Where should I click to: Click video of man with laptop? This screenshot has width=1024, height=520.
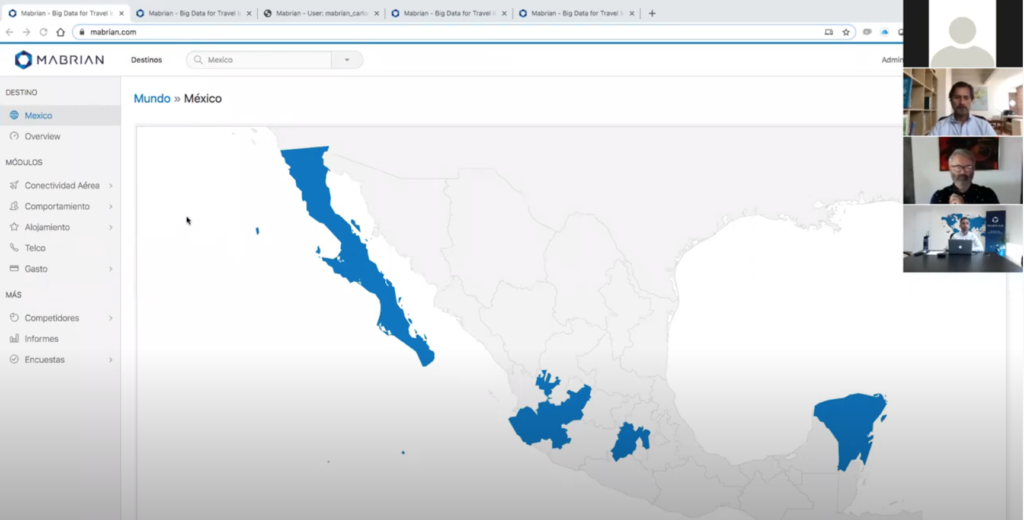(x=963, y=238)
